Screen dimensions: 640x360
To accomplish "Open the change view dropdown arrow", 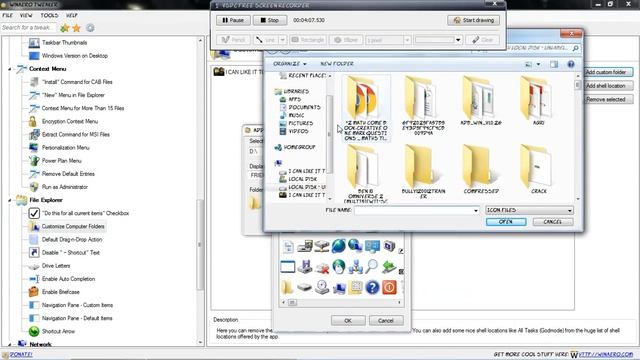I will click(538, 64).
